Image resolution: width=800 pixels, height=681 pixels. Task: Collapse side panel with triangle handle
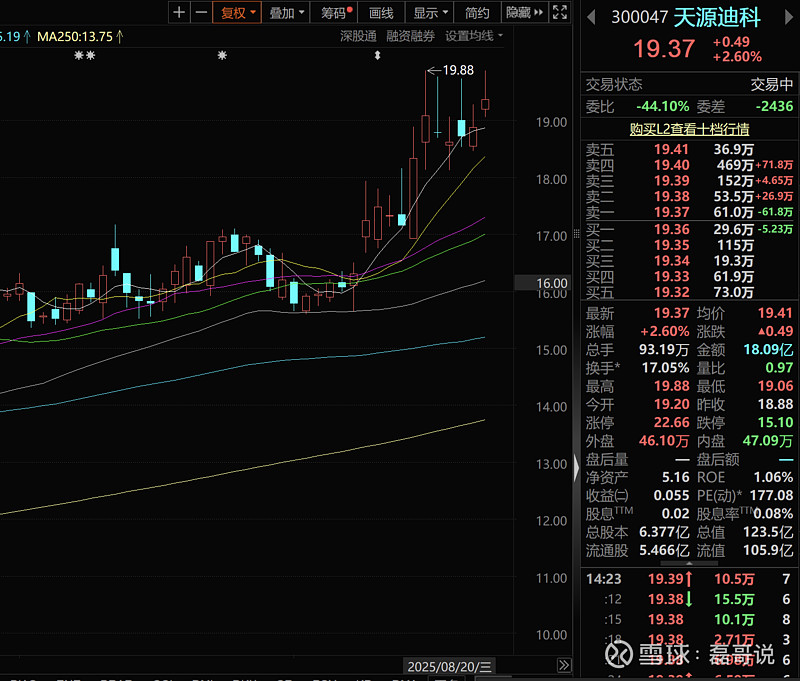coord(577,467)
